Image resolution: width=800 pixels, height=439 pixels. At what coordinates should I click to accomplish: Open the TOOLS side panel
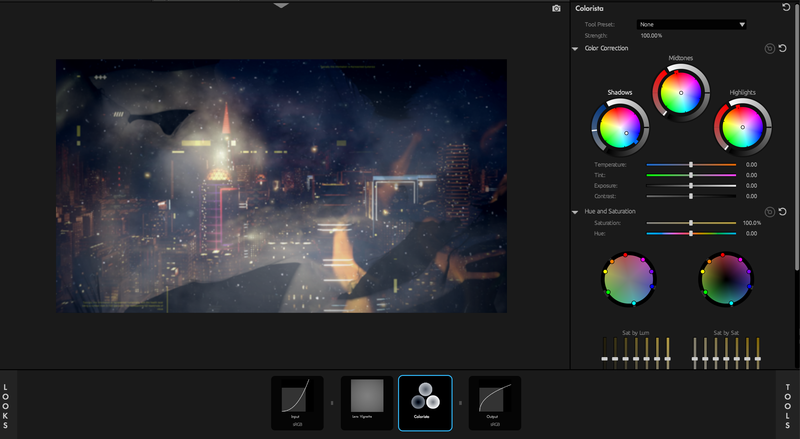click(x=788, y=405)
